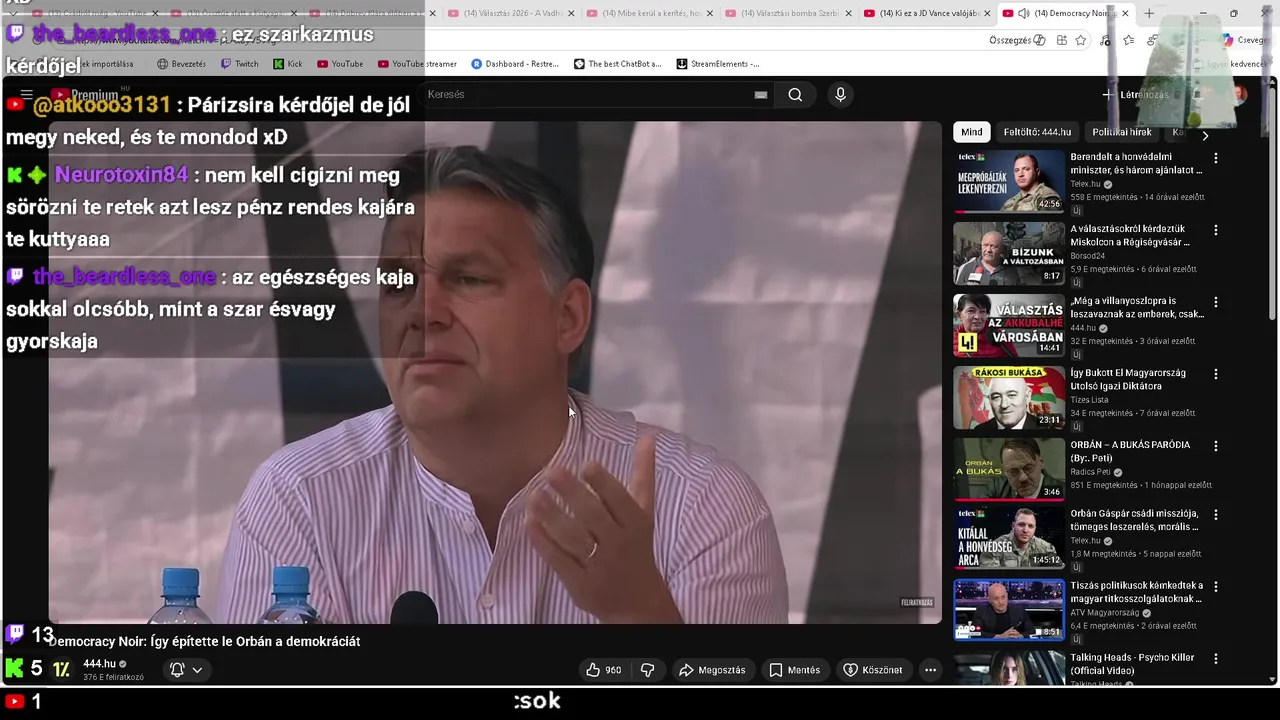Open 'ORBÁN – A BUKÁS PARÓDIA' video thumbnail
This screenshot has width=1280, height=720.
point(1008,469)
